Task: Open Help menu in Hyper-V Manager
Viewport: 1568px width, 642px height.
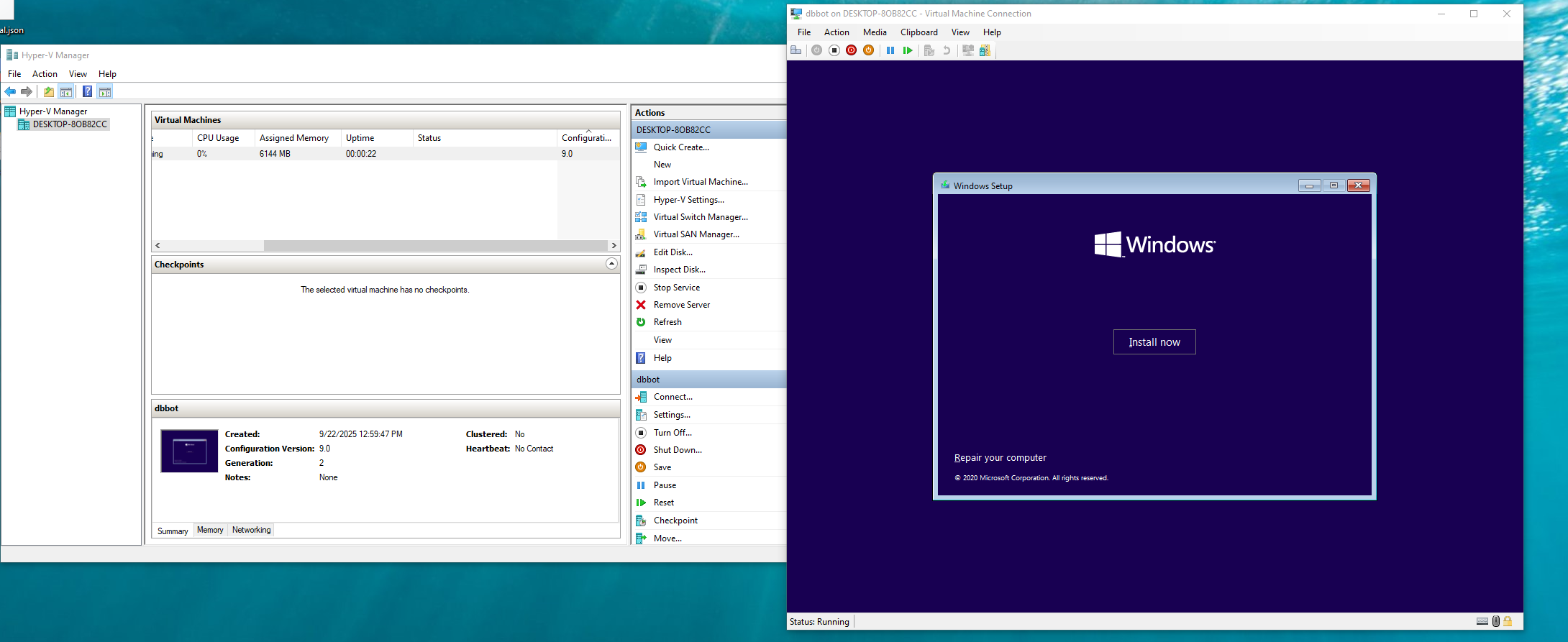Action: click(107, 74)
